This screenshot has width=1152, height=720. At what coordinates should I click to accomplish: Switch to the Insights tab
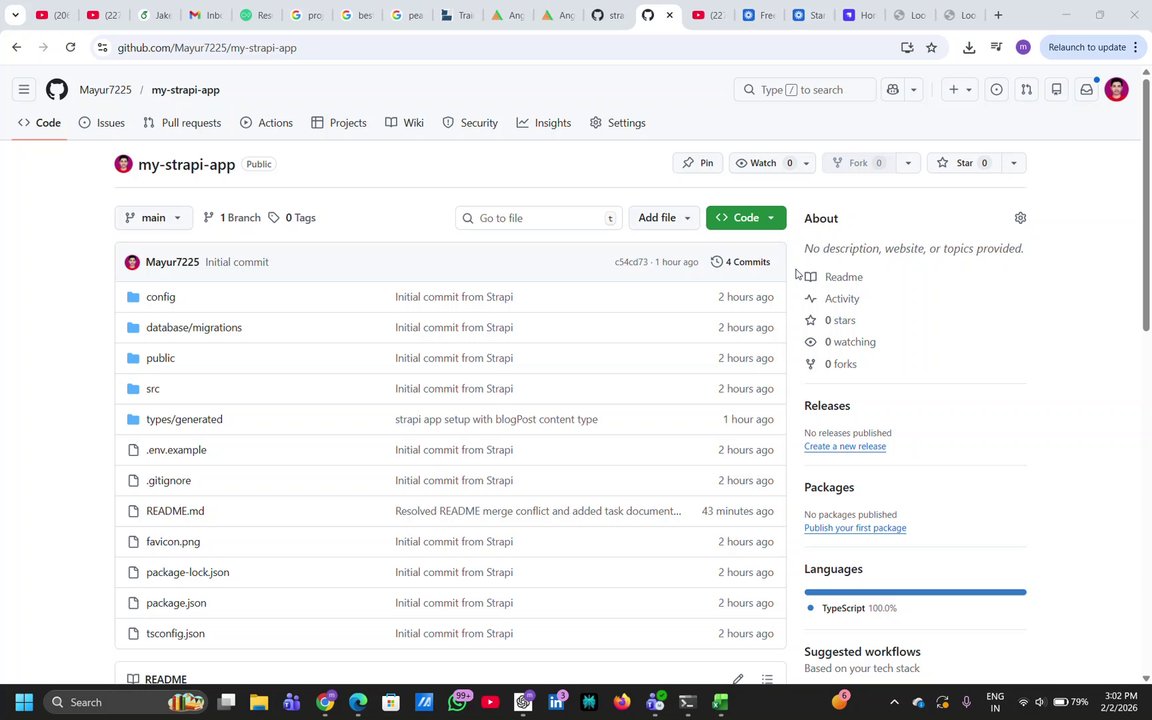coord(544,123)
